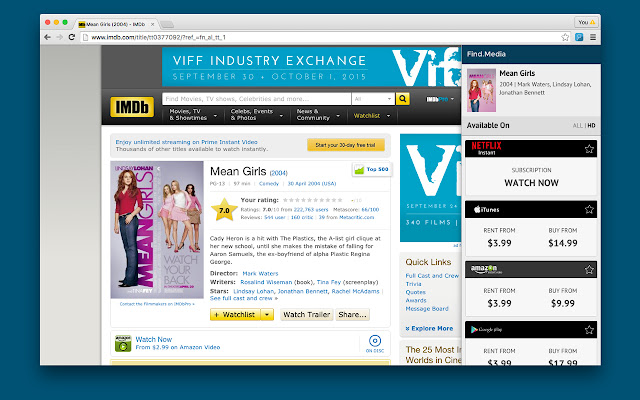The width and height of the screenshot is (640, 400).
Task: Click the Watch Trailer button
Action: point(307,315)
